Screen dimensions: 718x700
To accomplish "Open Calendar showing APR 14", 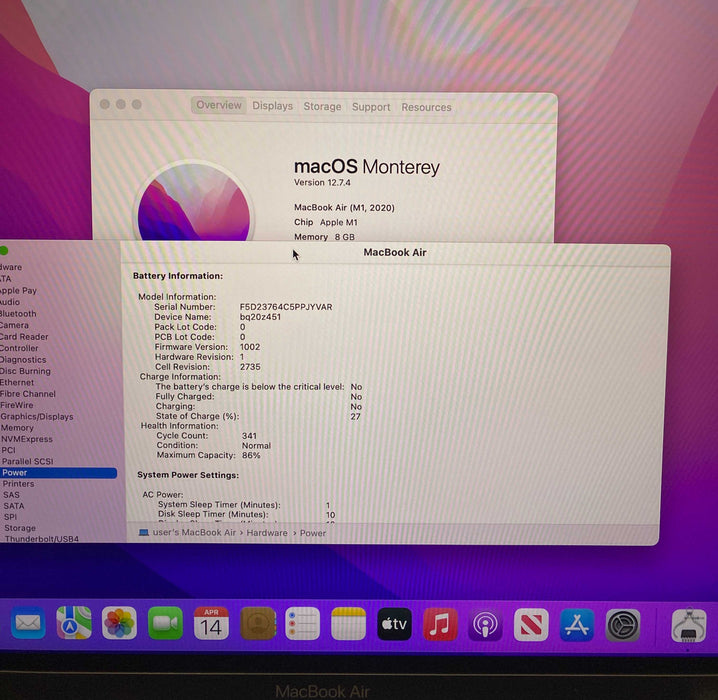I will pyautogui.click(x=211, y=623).
